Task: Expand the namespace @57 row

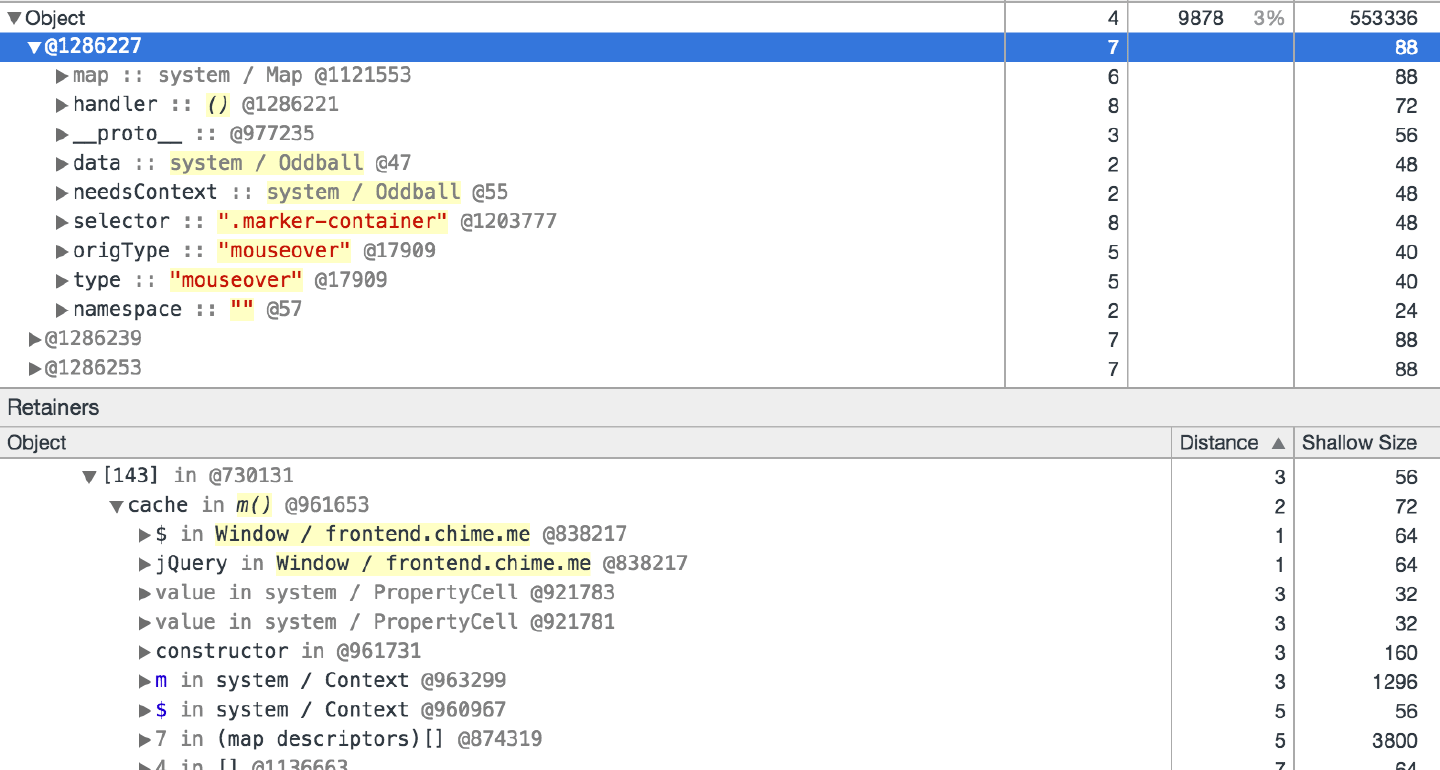Action: [x=62, y=310]
